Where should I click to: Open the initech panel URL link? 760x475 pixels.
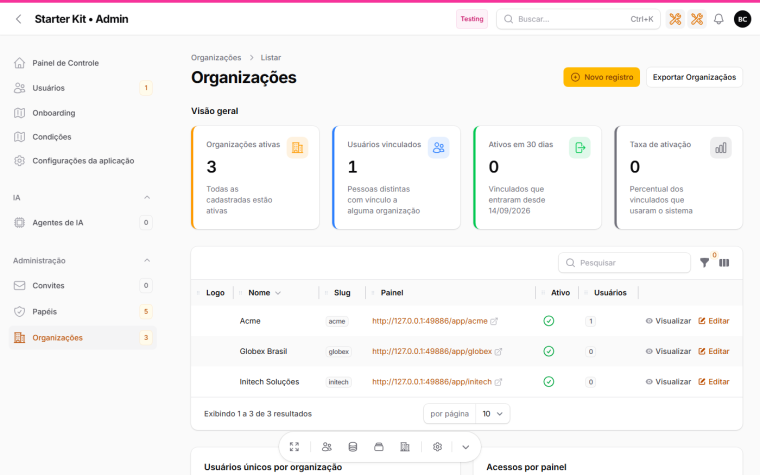pyautogui.click(x=432, y=382)
